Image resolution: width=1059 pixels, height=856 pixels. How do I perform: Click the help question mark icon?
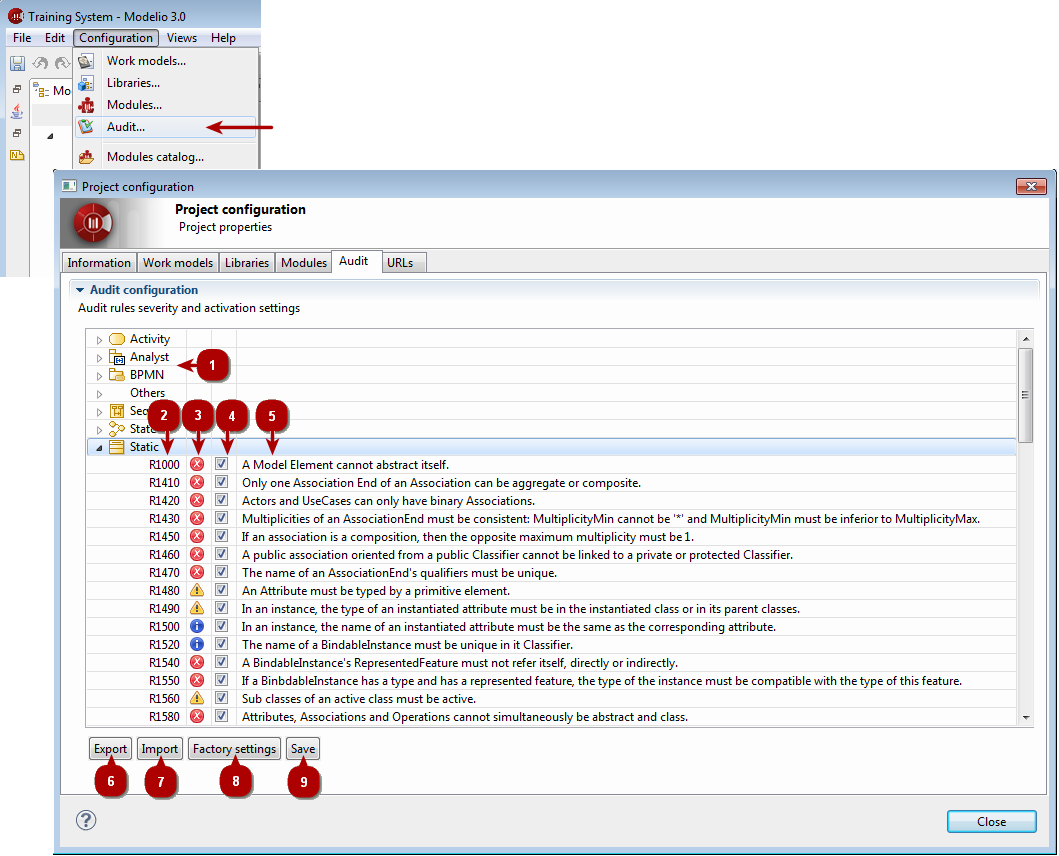point(86,820)
